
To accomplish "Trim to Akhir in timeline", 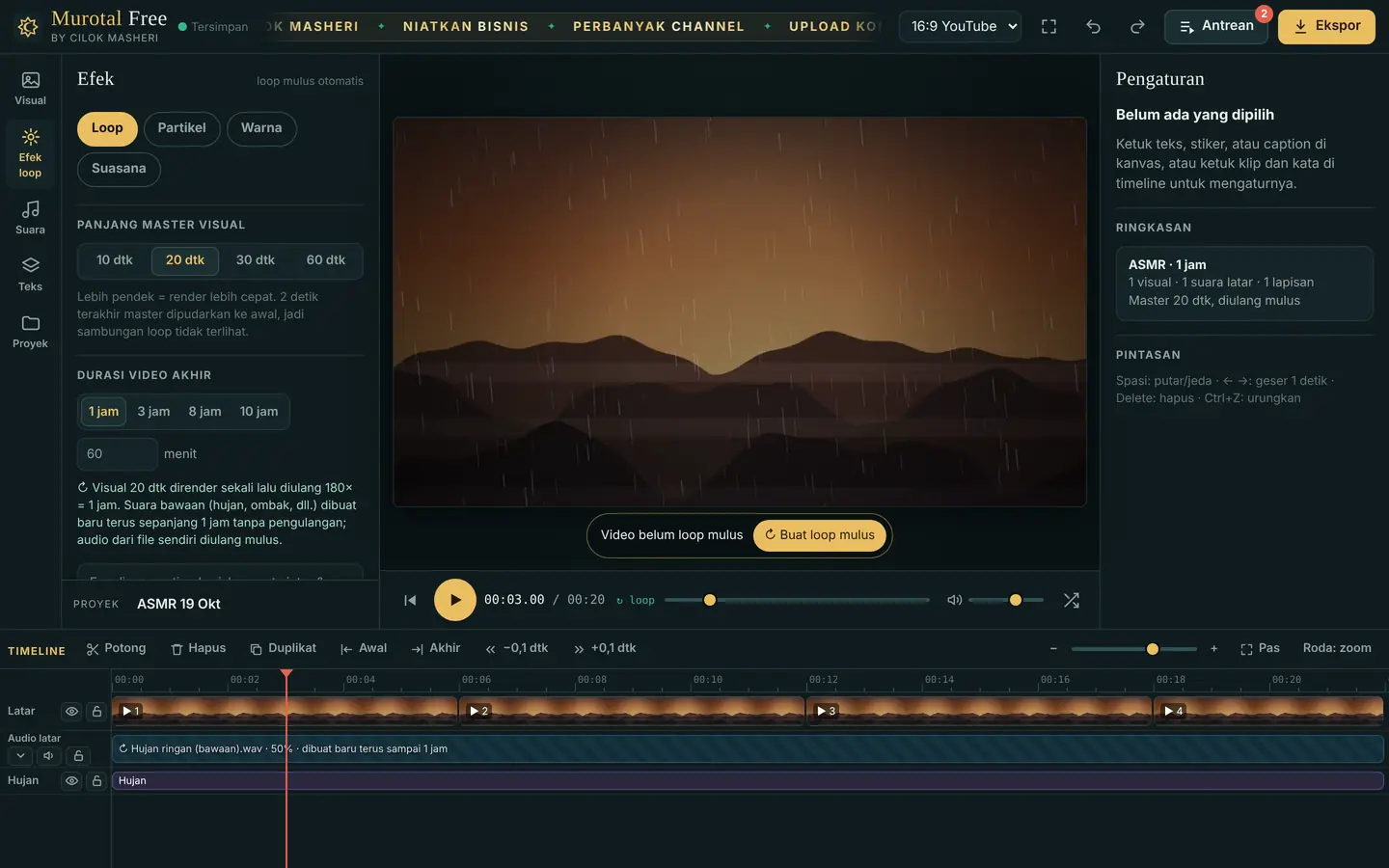I will (x=435, y=649).
